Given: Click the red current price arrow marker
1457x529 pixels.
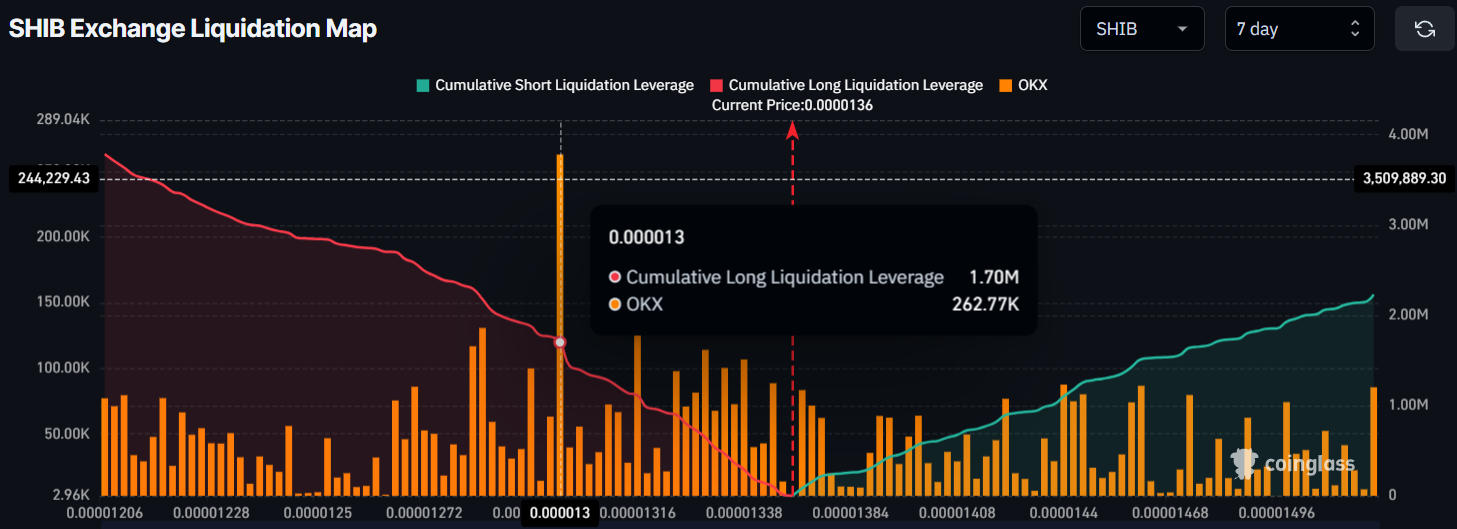Looking at the screenshot, I should (x=793, y=129).
